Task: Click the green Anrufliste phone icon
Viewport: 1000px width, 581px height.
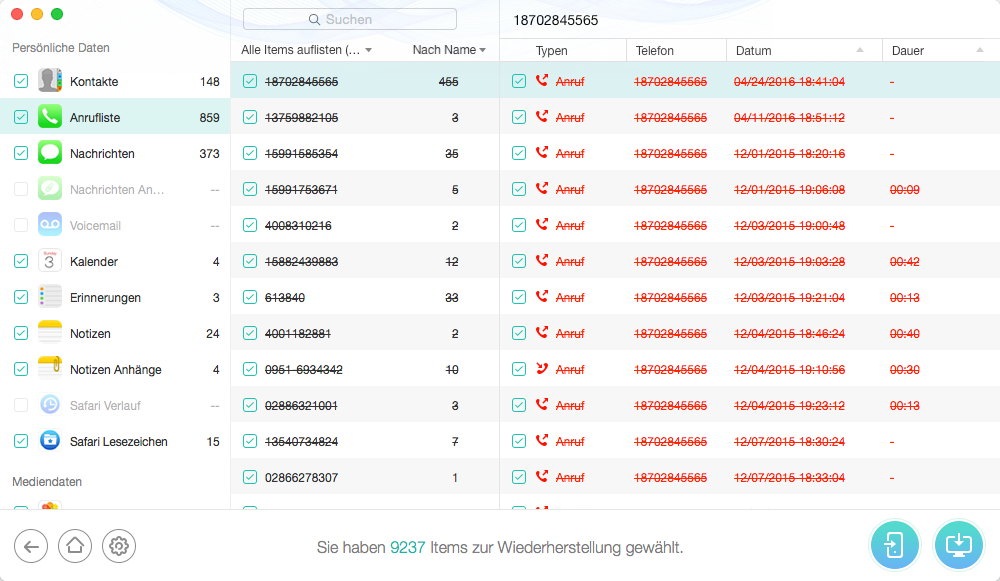Action: (x=50, y=117)
